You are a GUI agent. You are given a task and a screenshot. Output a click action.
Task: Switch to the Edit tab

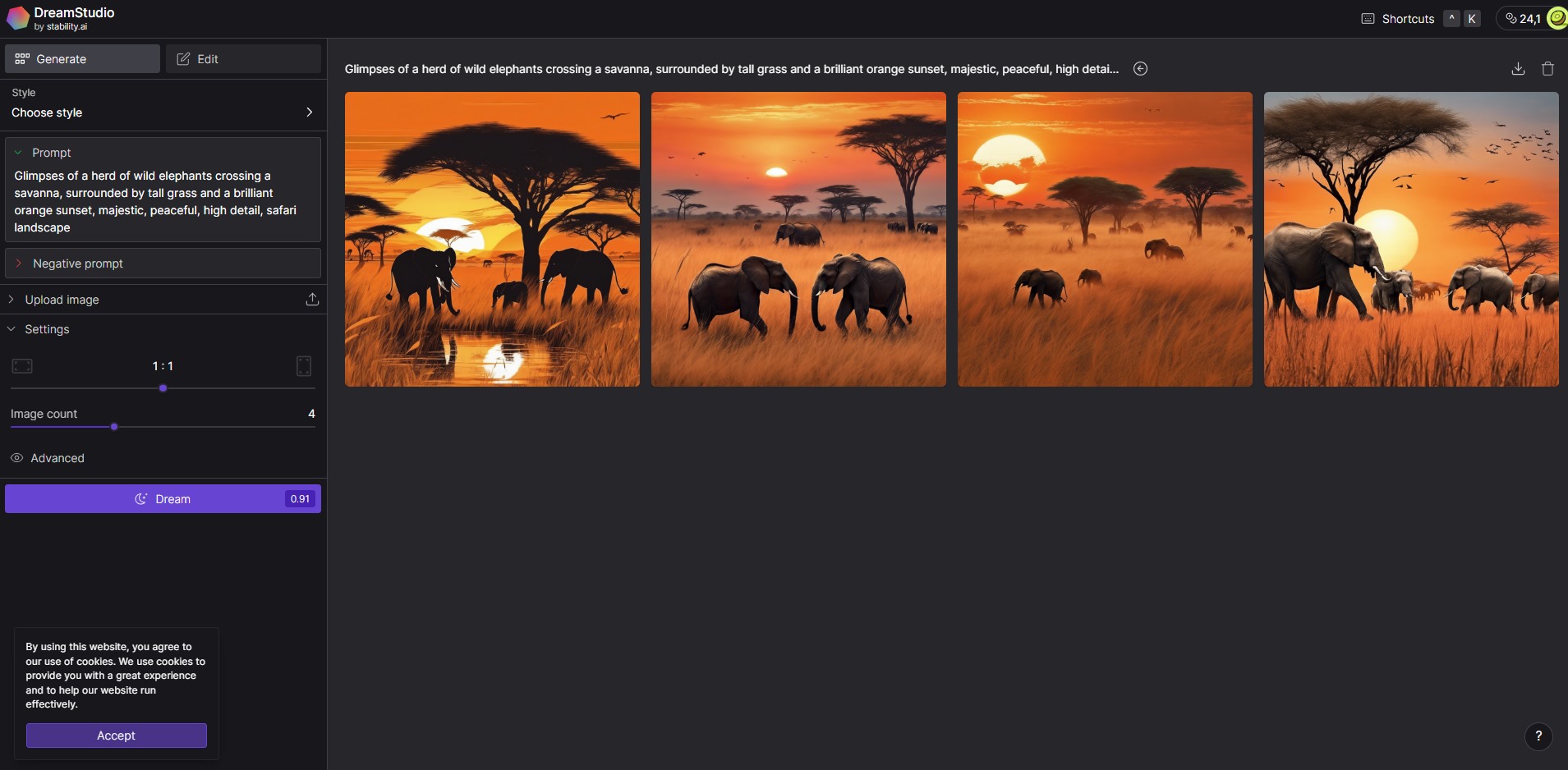tap(243, 59)
